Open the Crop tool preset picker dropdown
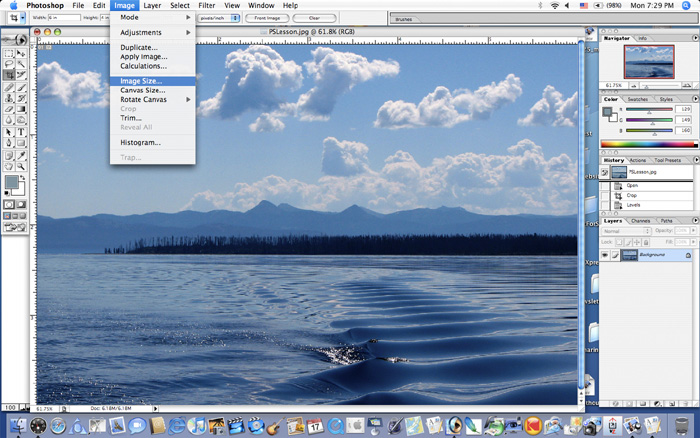Screen dimensions: 700x438 pos(23,18)
